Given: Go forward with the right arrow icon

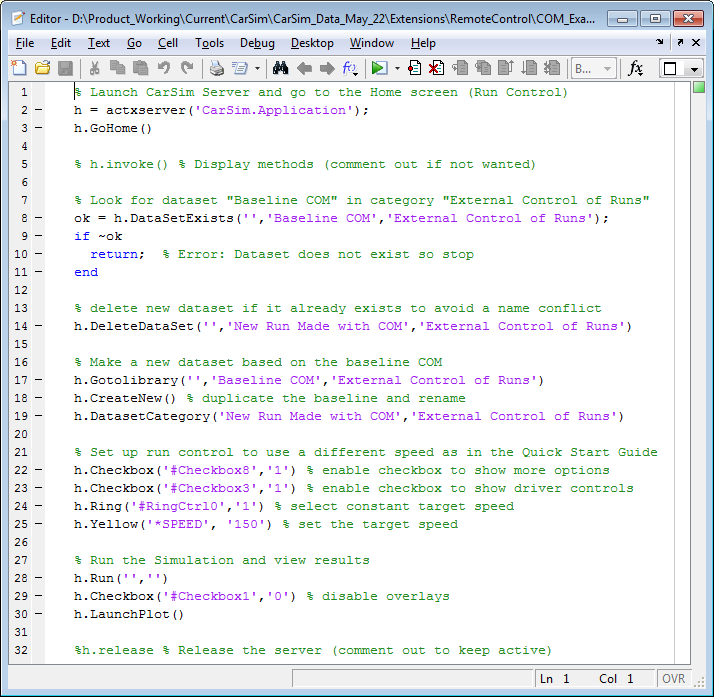Looking at the screenshot, I should (327, 68).
